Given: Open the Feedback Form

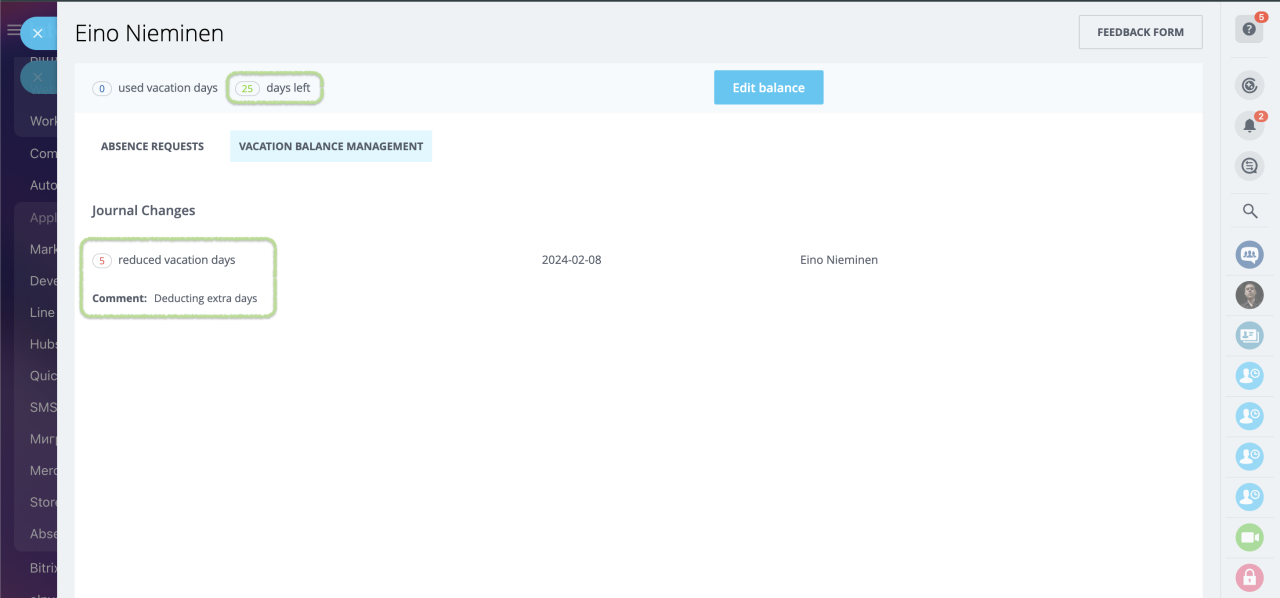Looking at the screenshot, I should (x=1140, y=31).
